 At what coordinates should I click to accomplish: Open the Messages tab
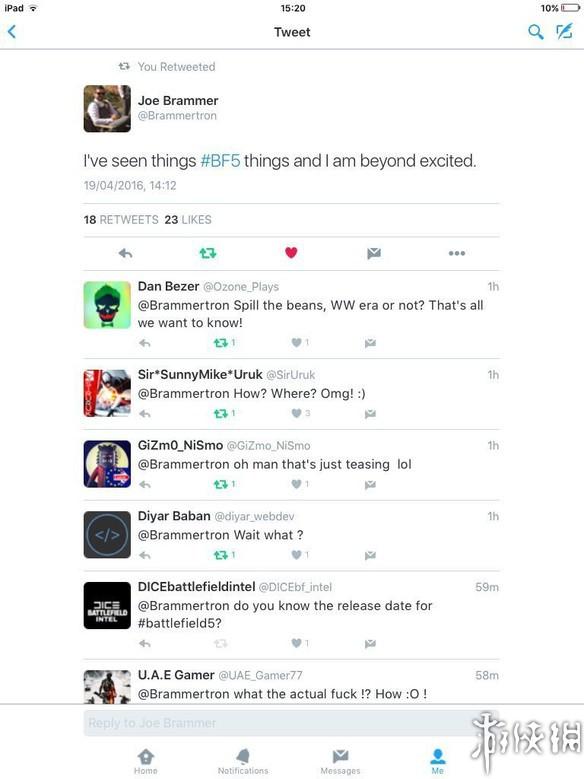pos(340,762)
